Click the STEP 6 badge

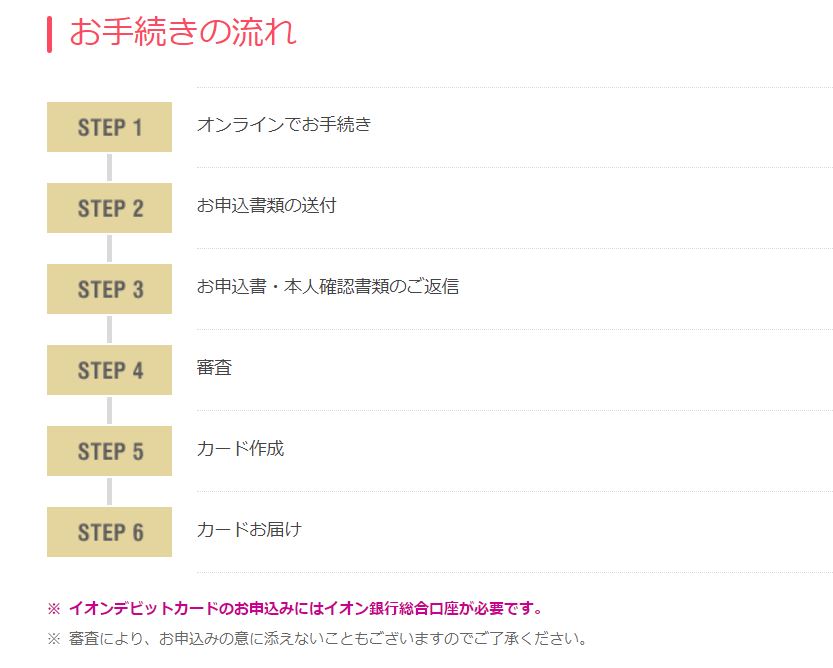pos(109,532)
